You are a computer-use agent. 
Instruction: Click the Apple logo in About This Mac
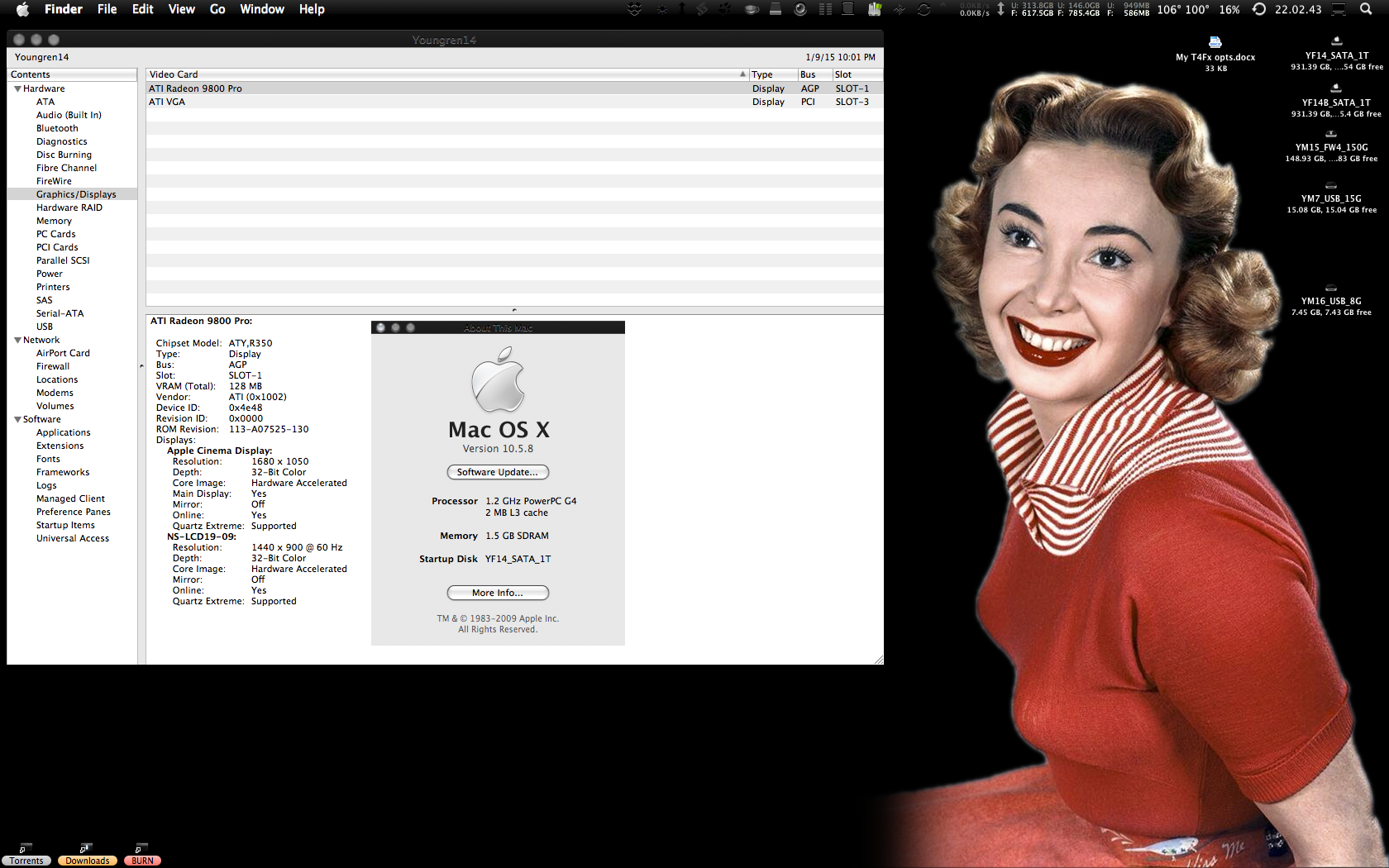pyautogui.click(x=498, y=379)
